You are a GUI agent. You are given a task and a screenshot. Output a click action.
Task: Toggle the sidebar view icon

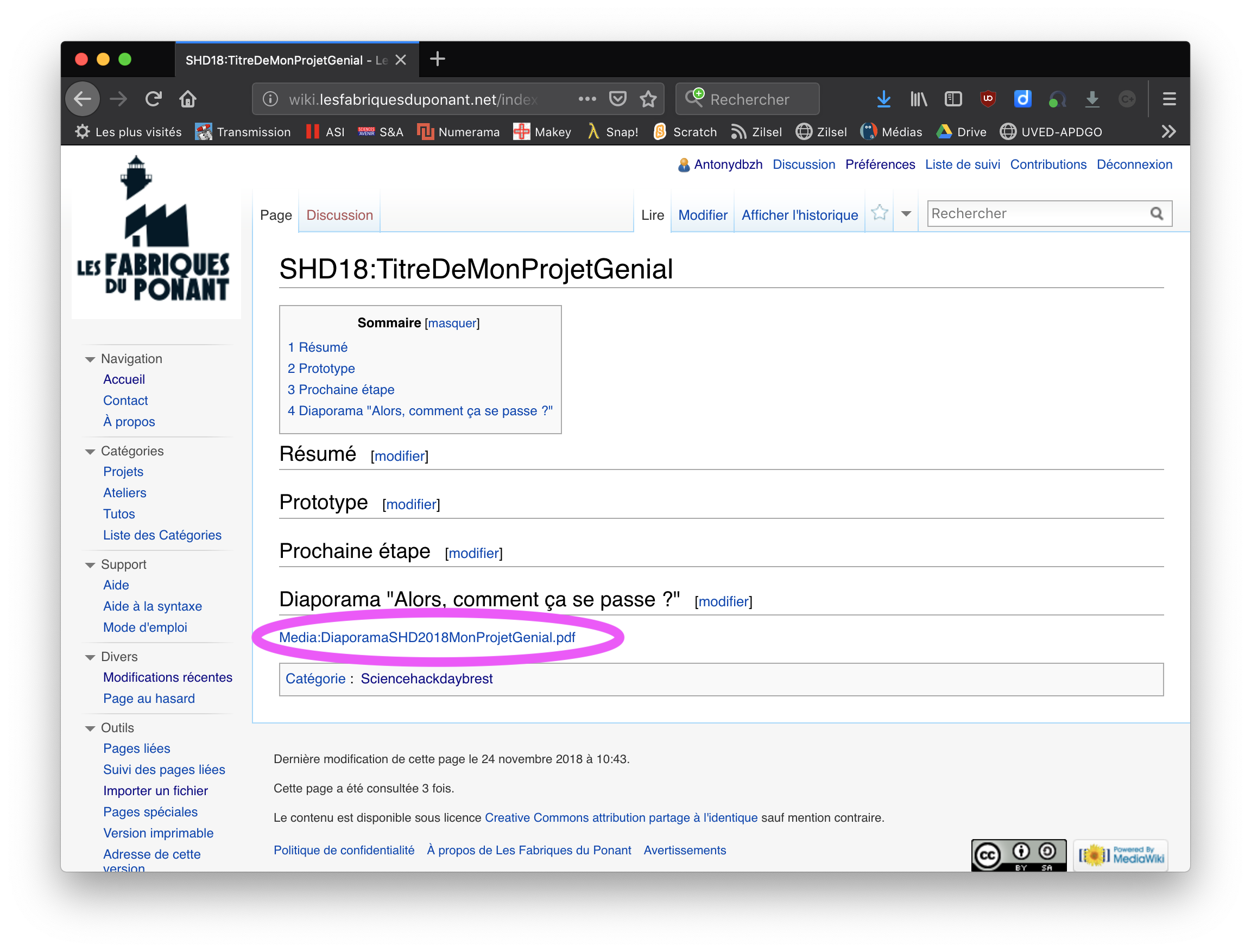(x=953, y=99)
